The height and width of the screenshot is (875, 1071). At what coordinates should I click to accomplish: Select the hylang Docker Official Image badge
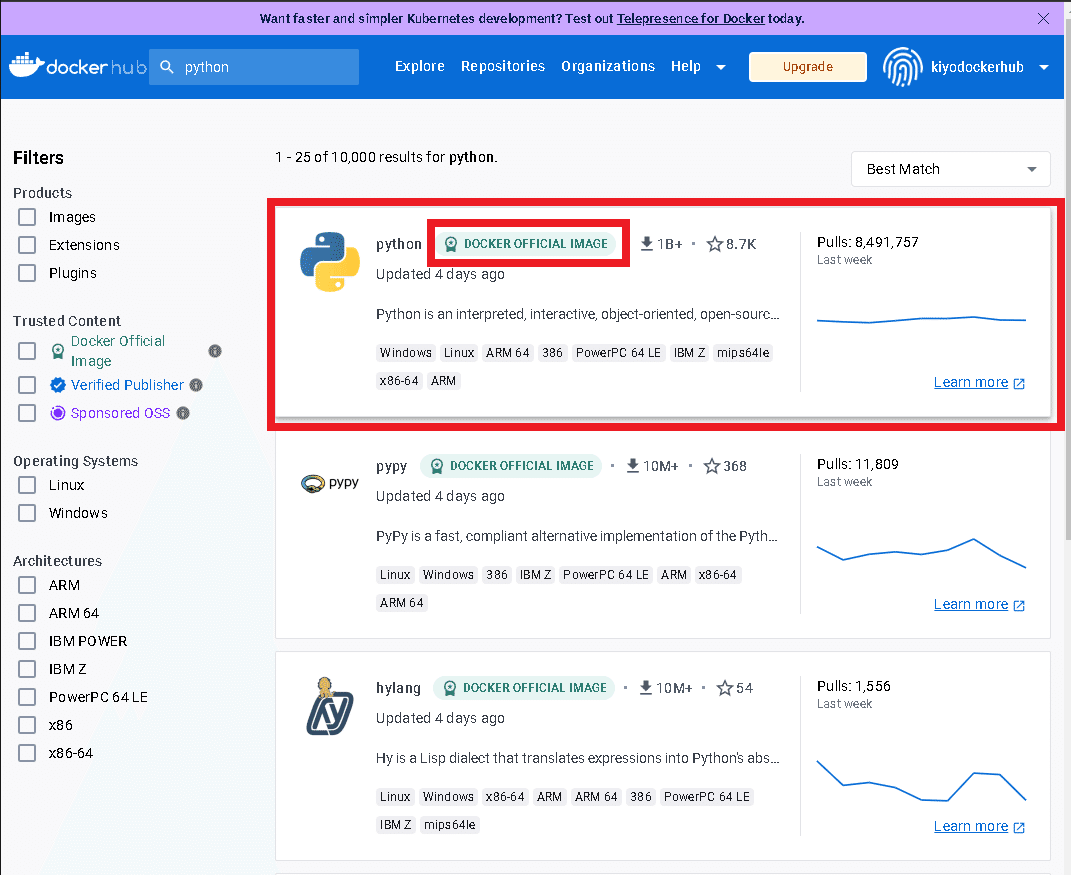(524, 688)
